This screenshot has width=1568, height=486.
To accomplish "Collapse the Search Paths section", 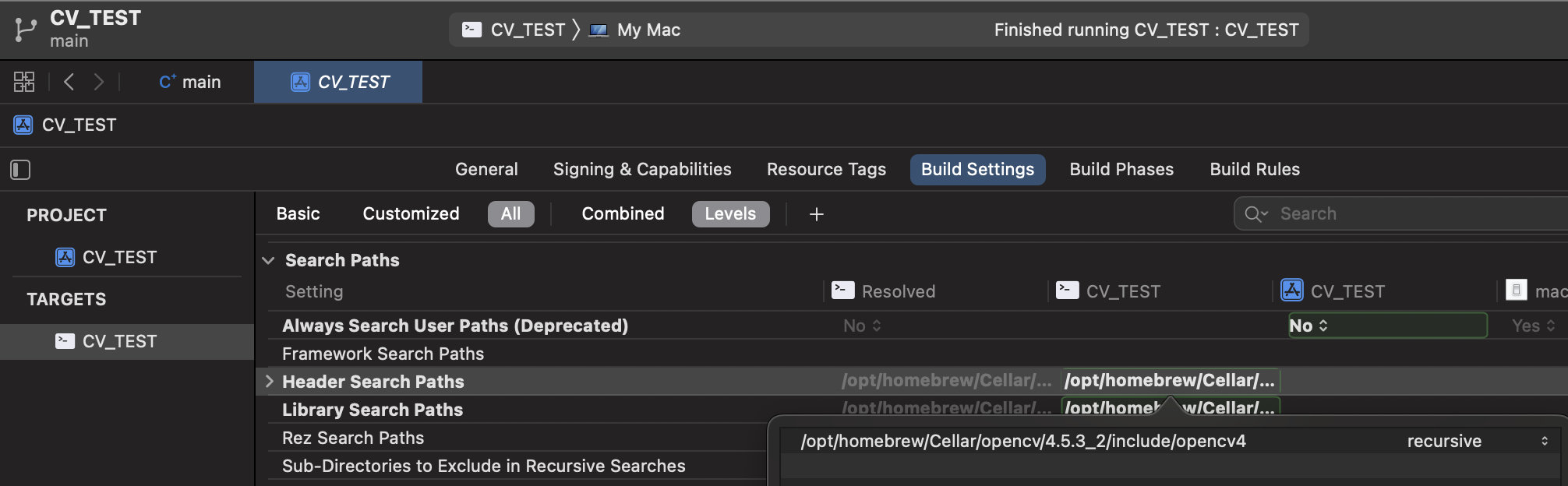I will pos(269,260).
